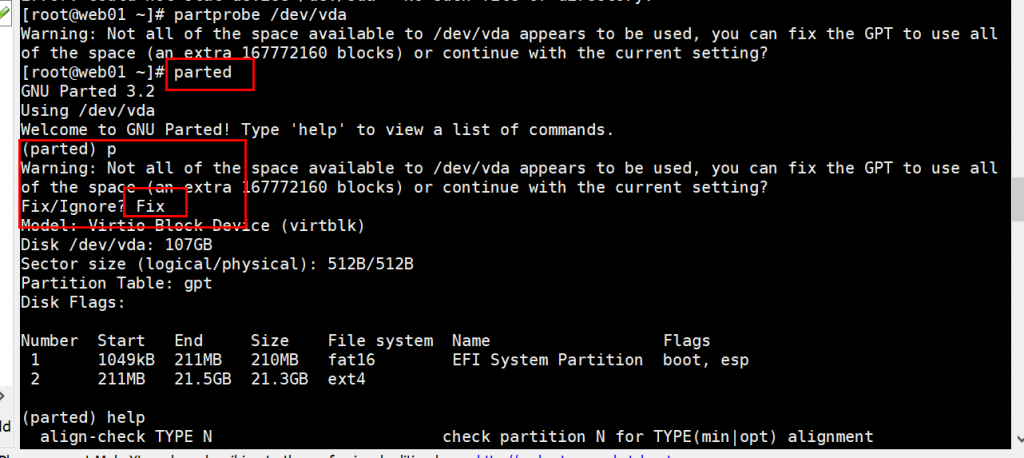
Task: Click the "Using /dev/vda" line
Action: point(88,110)
